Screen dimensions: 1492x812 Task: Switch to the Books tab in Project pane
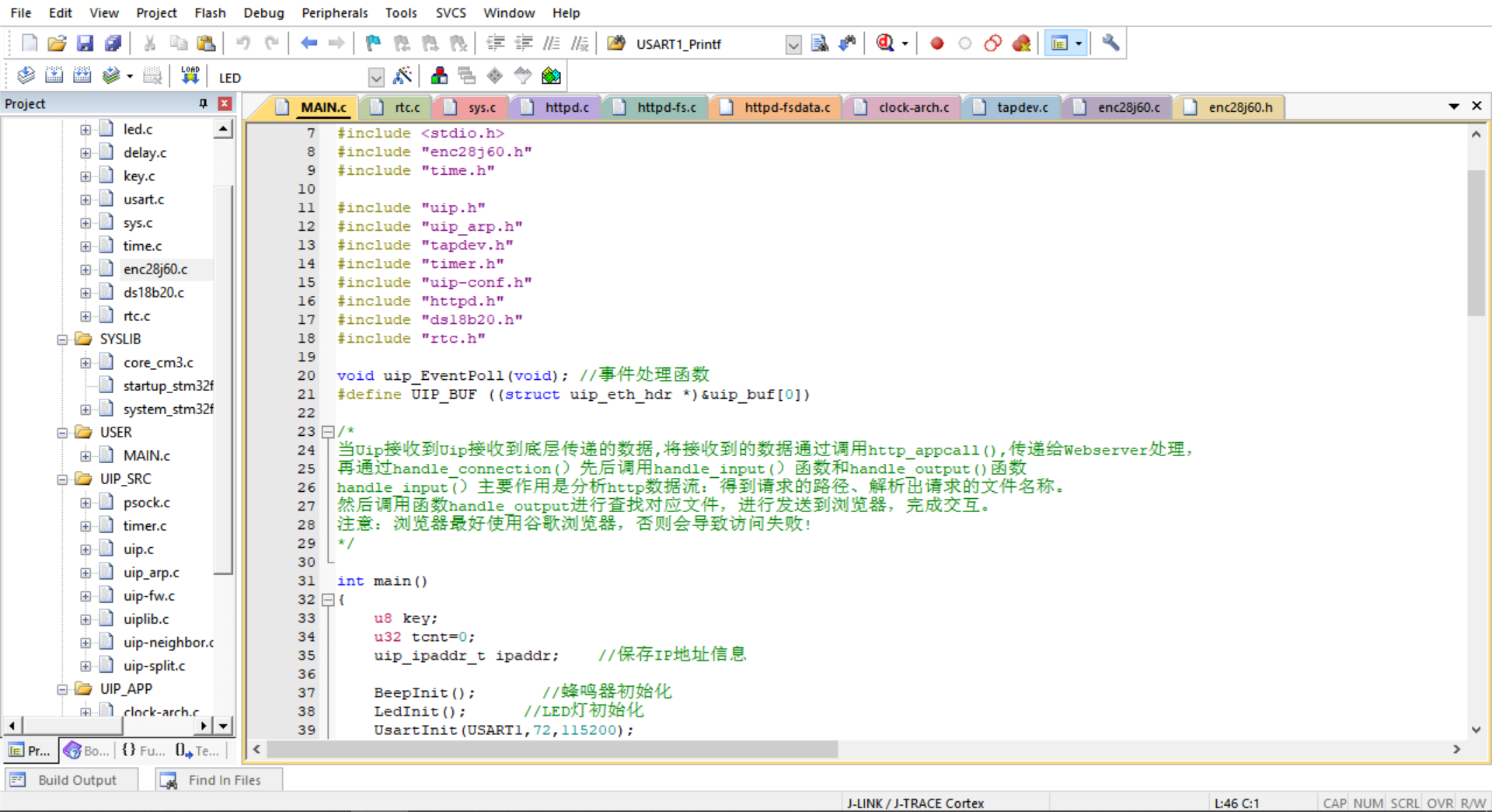(87, 751)
